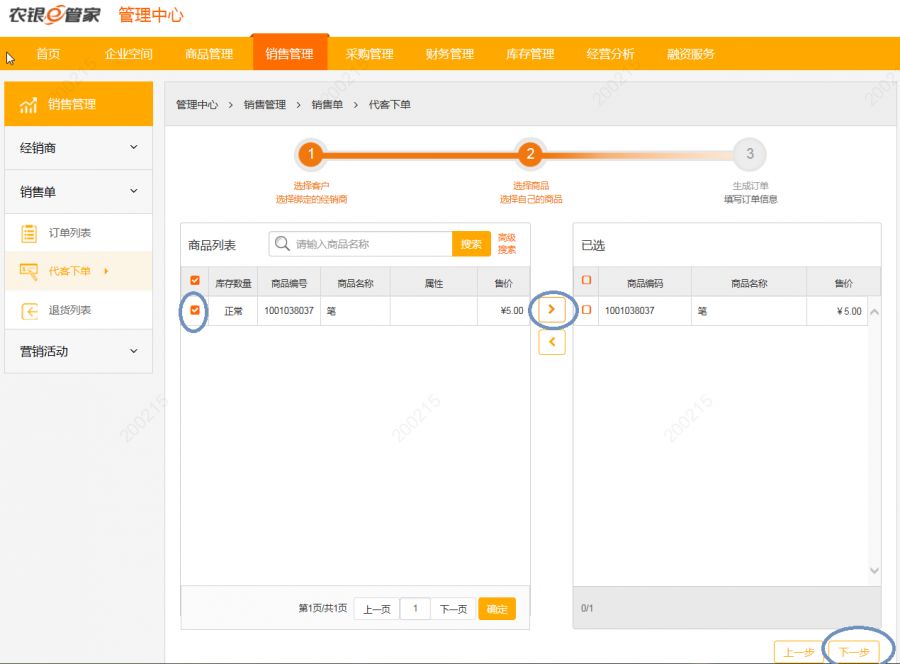The image size is (900, 664).
Task: Click the 退货列表 return arrow icon
Action: [x=29, y=311]
